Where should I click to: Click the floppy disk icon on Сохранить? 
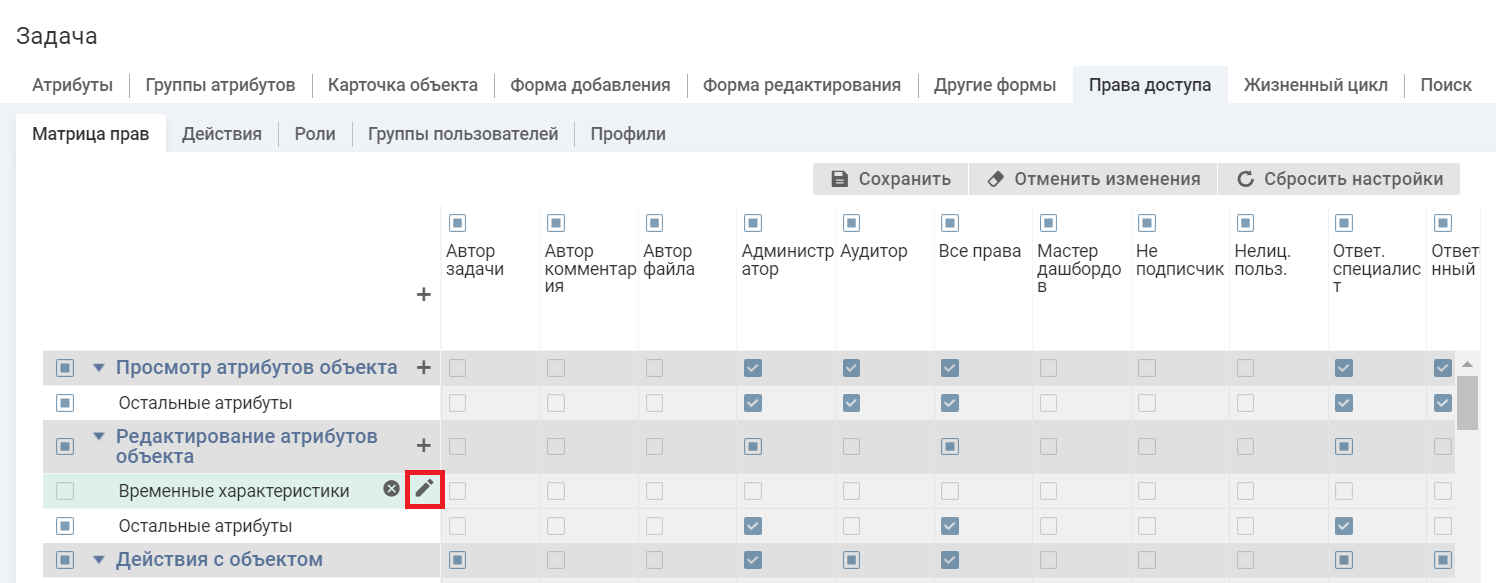[x=840, y=179]
